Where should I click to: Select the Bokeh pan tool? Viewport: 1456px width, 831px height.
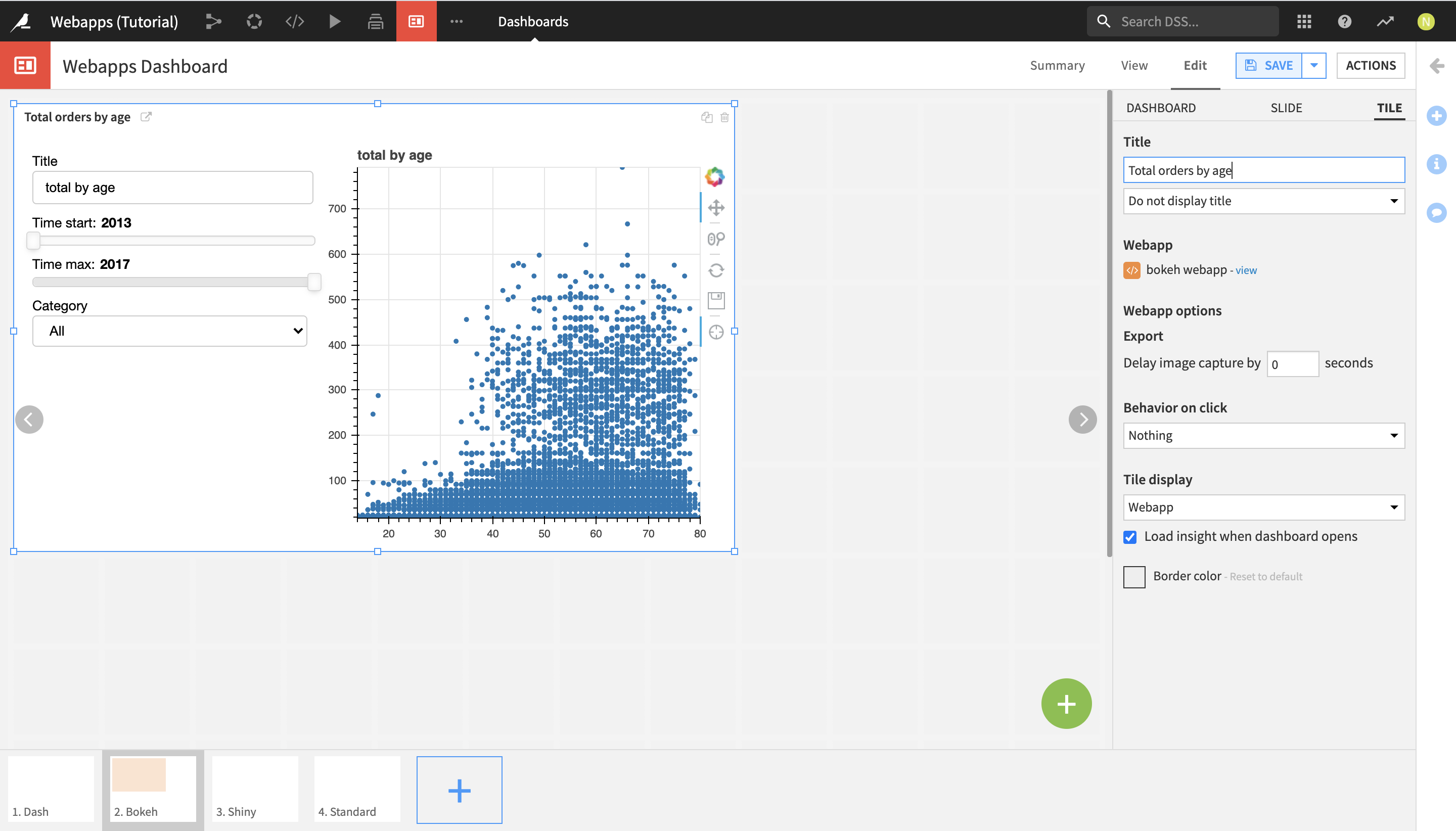point(716,208)
